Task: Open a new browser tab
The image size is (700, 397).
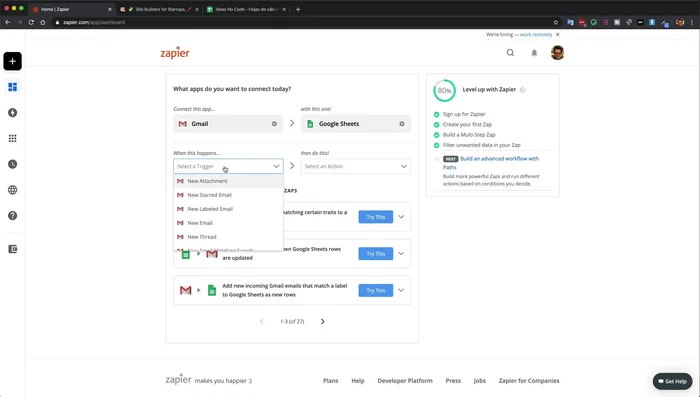Action: tap(298, 9)
